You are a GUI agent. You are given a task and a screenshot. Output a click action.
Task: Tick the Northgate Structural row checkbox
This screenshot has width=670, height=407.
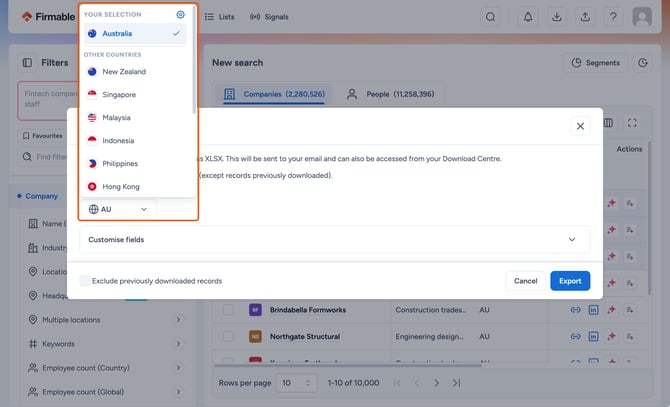228,337
